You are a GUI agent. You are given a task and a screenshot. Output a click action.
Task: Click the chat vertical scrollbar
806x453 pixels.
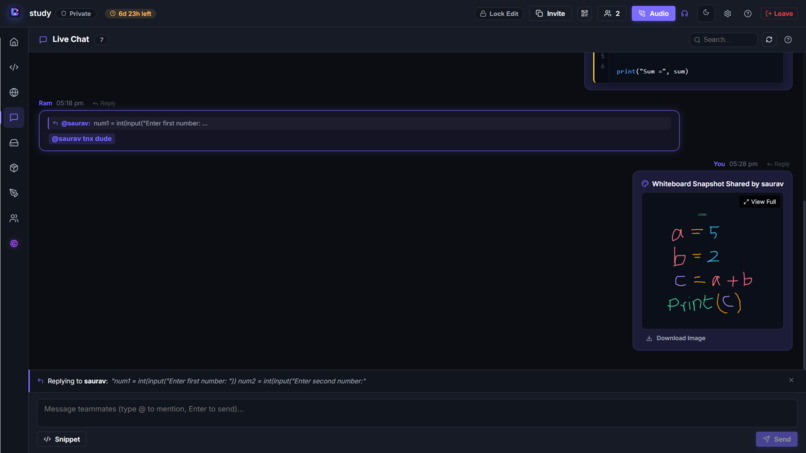pyautogui.click(x=803, y=283)
